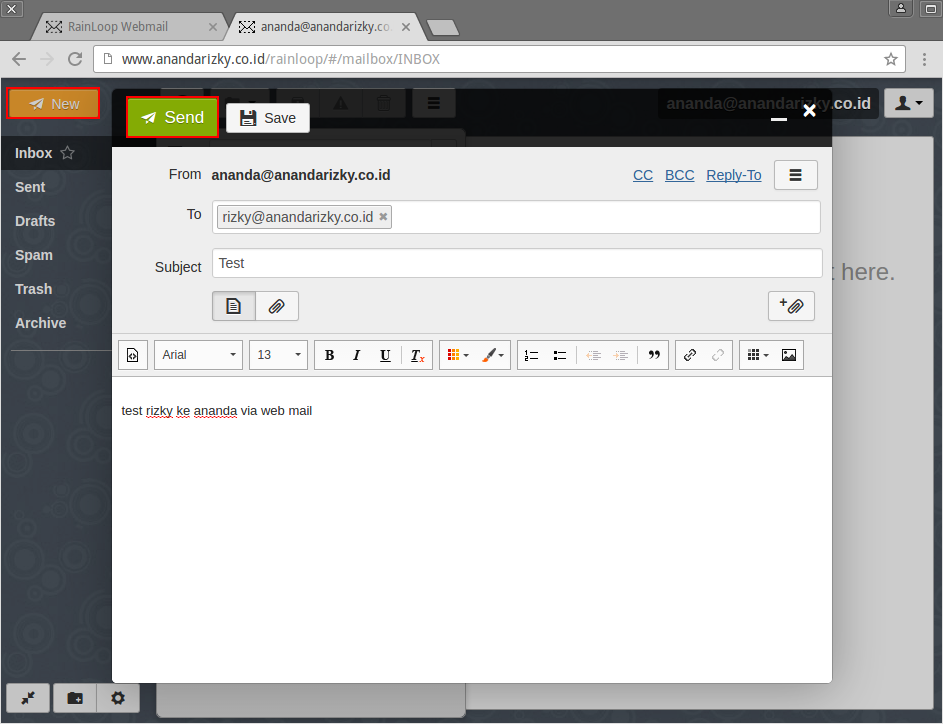Open the Trash folder
Image resolution: width=943 pixels, height=724 pixels.
pos(34,289)
